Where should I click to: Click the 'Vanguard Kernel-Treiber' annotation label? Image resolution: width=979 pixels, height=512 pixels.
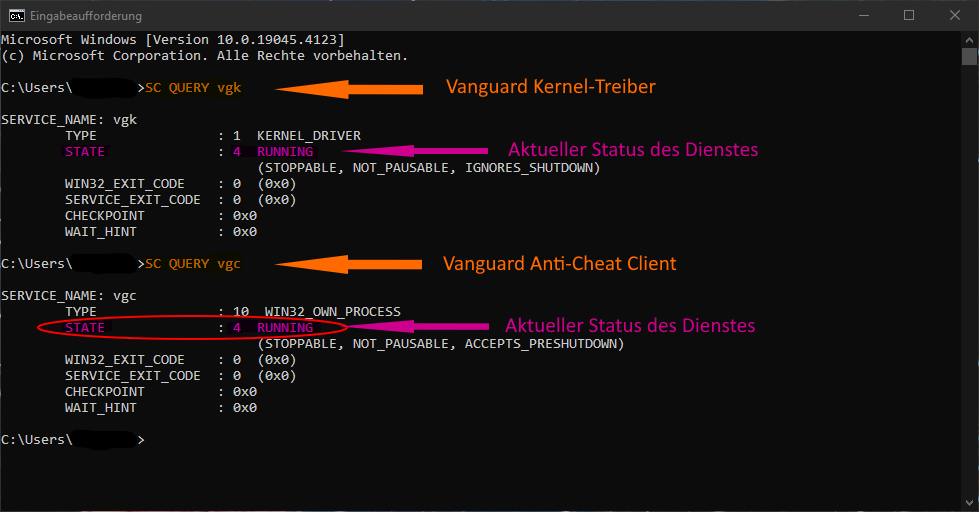click(x=551, y=86)
